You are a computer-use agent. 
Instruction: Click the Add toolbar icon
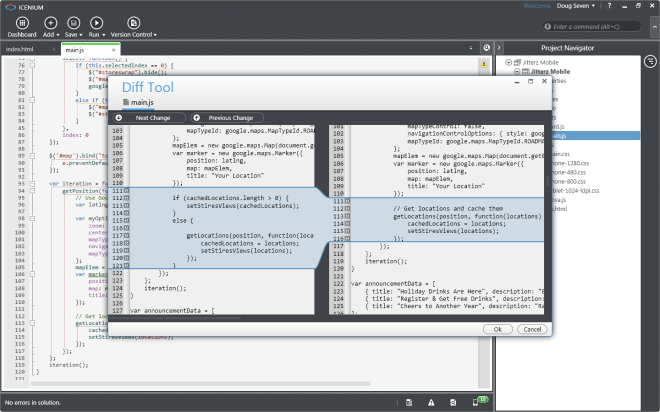click(50, 23)
